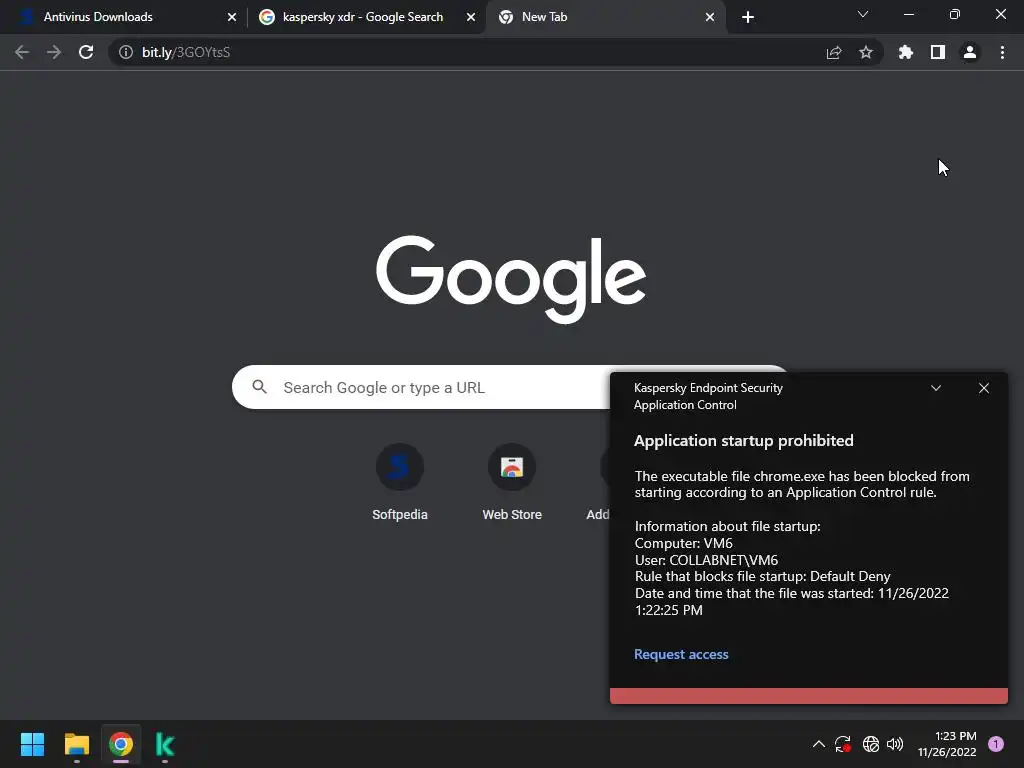1024x768 pixels.
Task: Go back using the browser back arrow
Action: click(22, 52)
